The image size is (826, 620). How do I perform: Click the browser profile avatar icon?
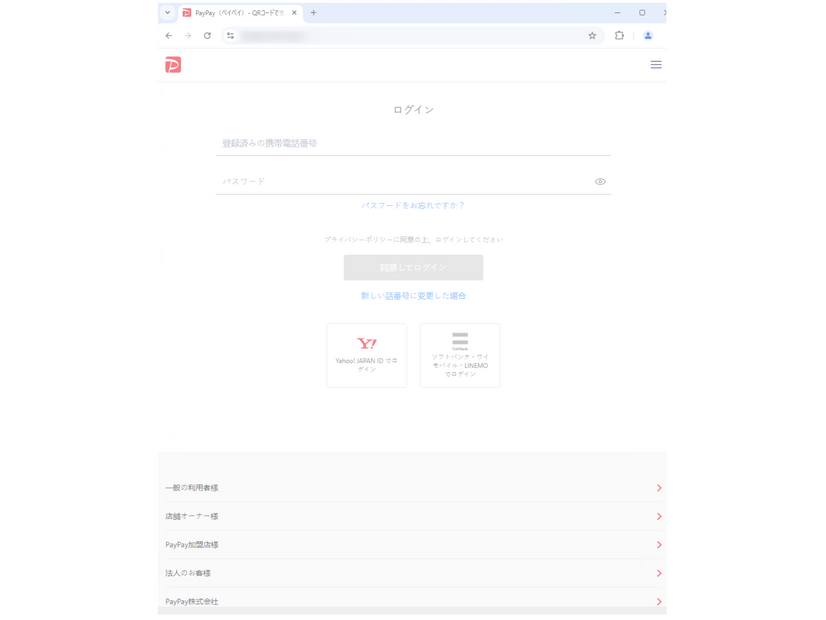[648, 35]
